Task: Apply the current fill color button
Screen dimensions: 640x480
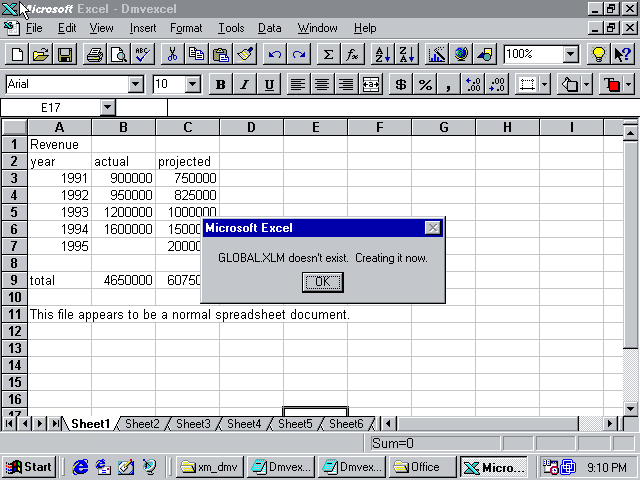Action: [570, 84]
